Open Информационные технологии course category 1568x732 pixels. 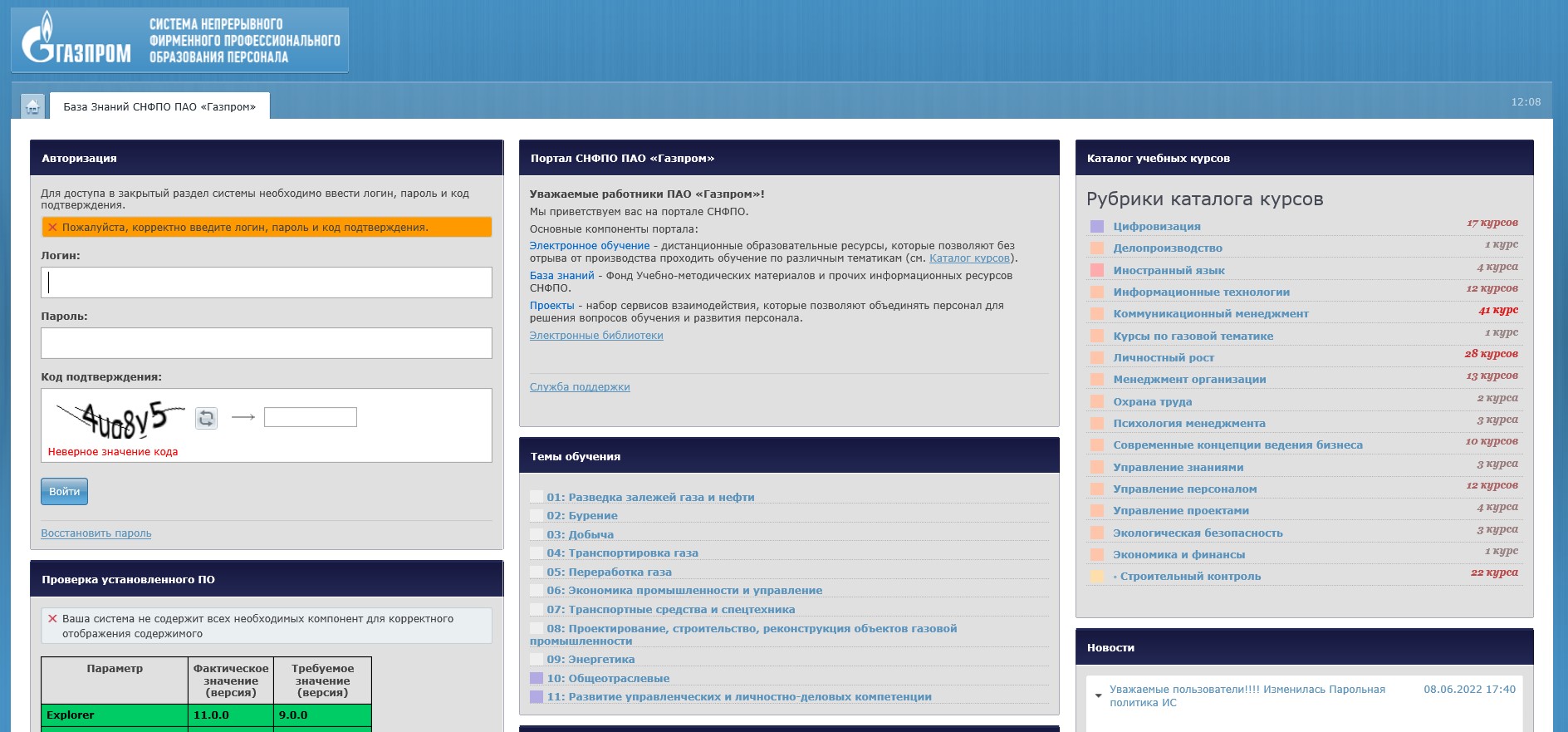[x=1202, y=292]
